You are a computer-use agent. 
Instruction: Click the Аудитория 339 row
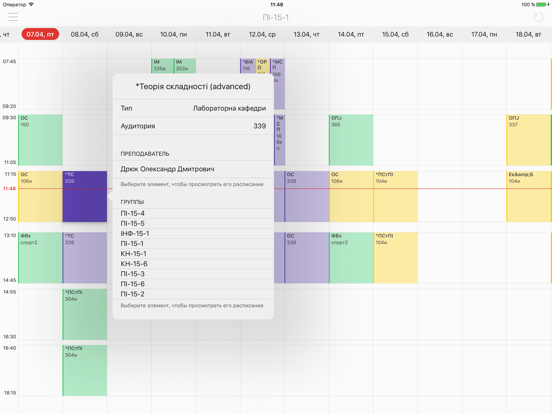[193, 126]
